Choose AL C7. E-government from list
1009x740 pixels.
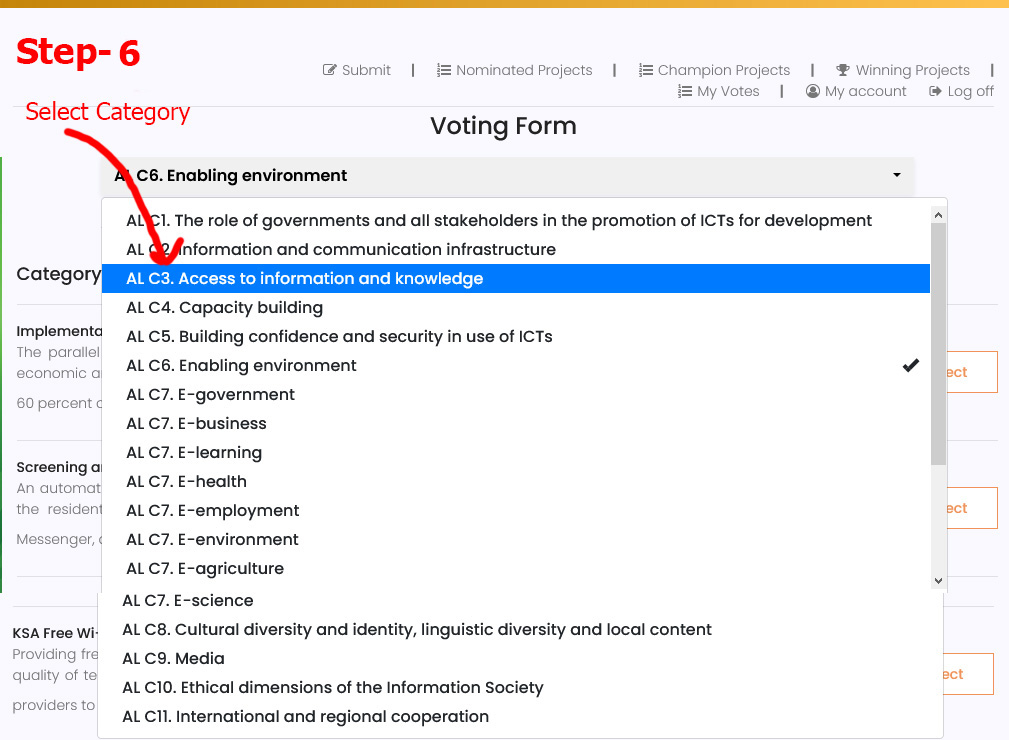point(515,394)
